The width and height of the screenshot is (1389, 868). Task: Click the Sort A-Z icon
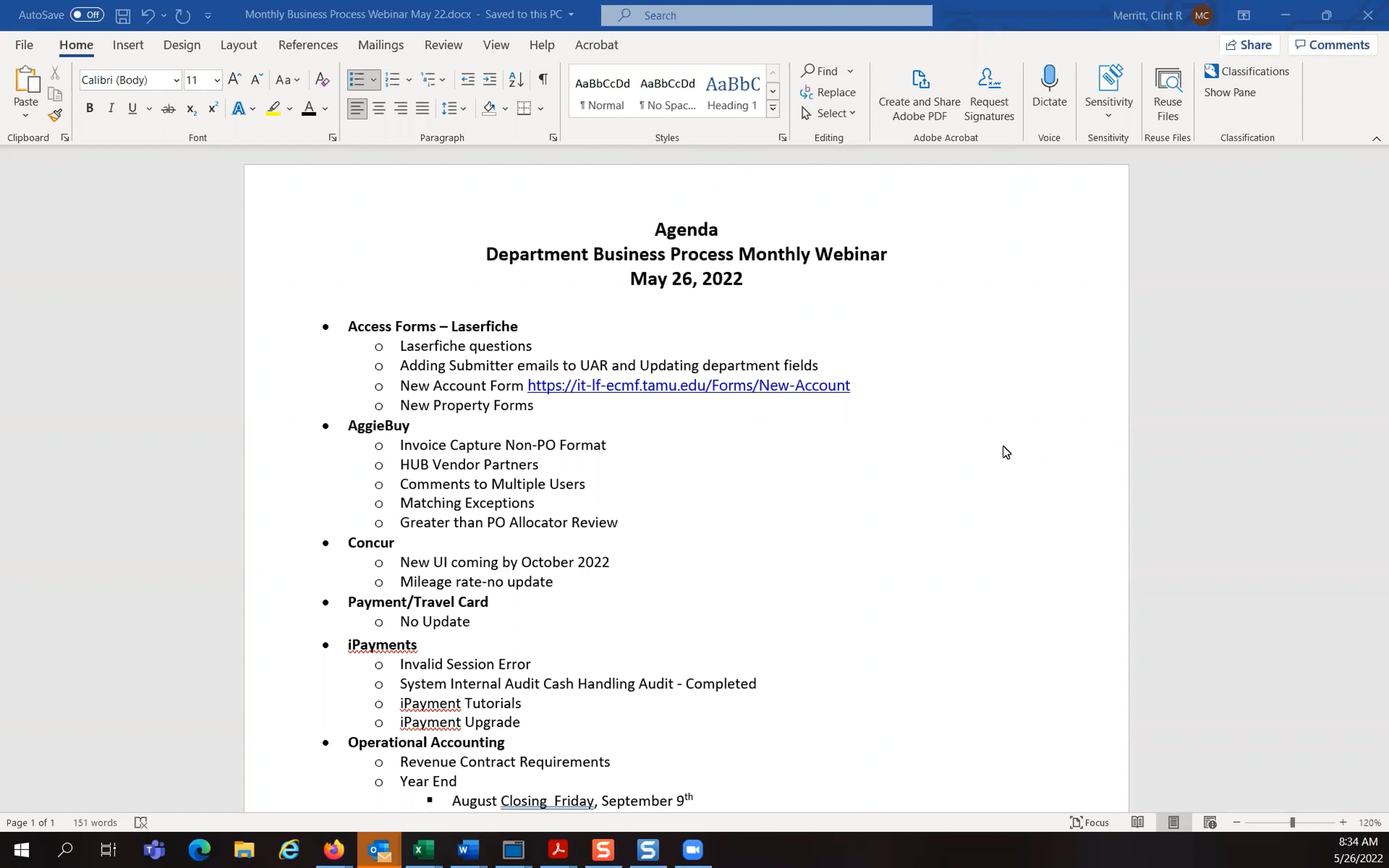[x=516, y=79]
